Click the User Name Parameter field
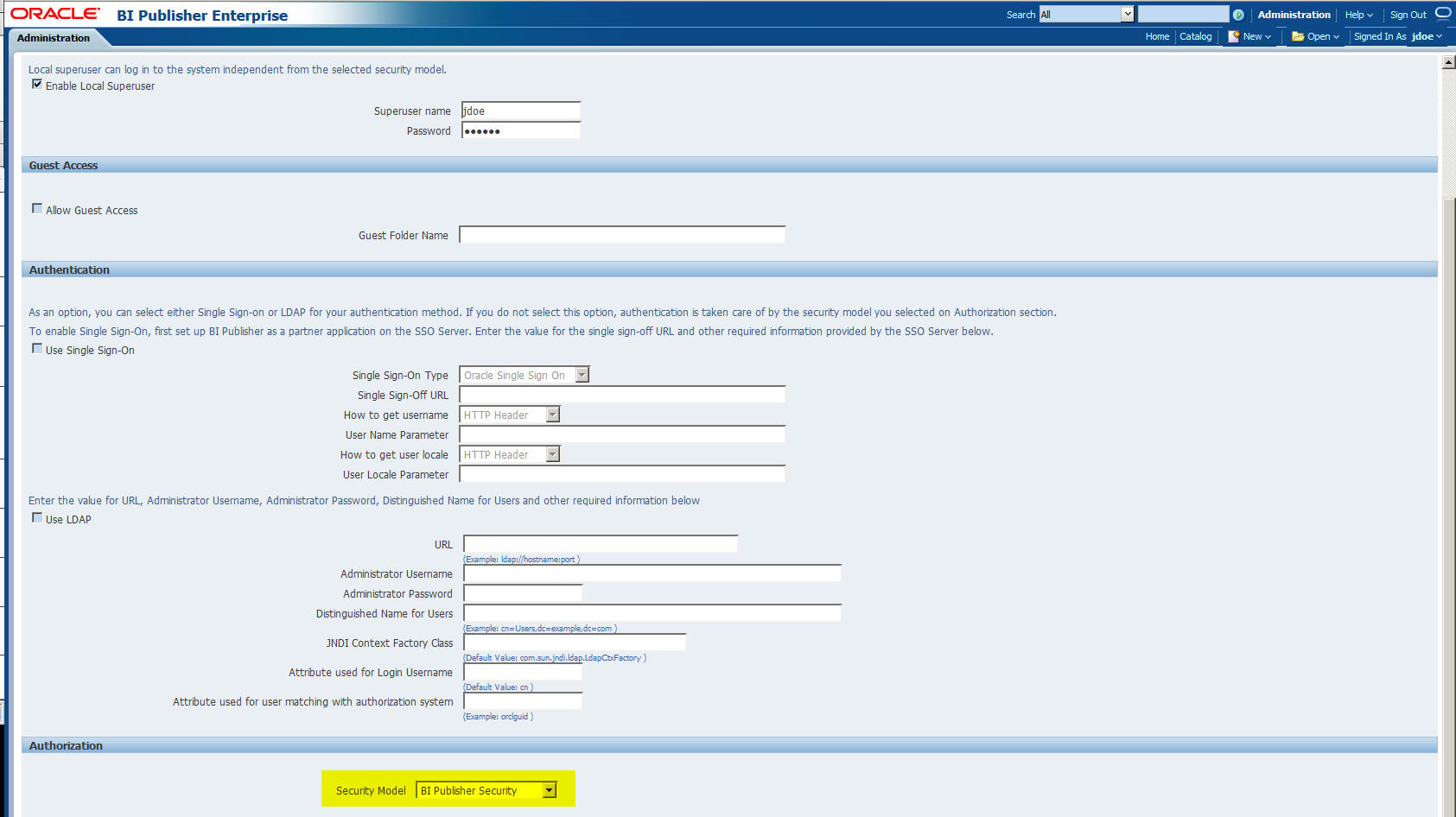The image size is (1456, 817). coord(622,434)
